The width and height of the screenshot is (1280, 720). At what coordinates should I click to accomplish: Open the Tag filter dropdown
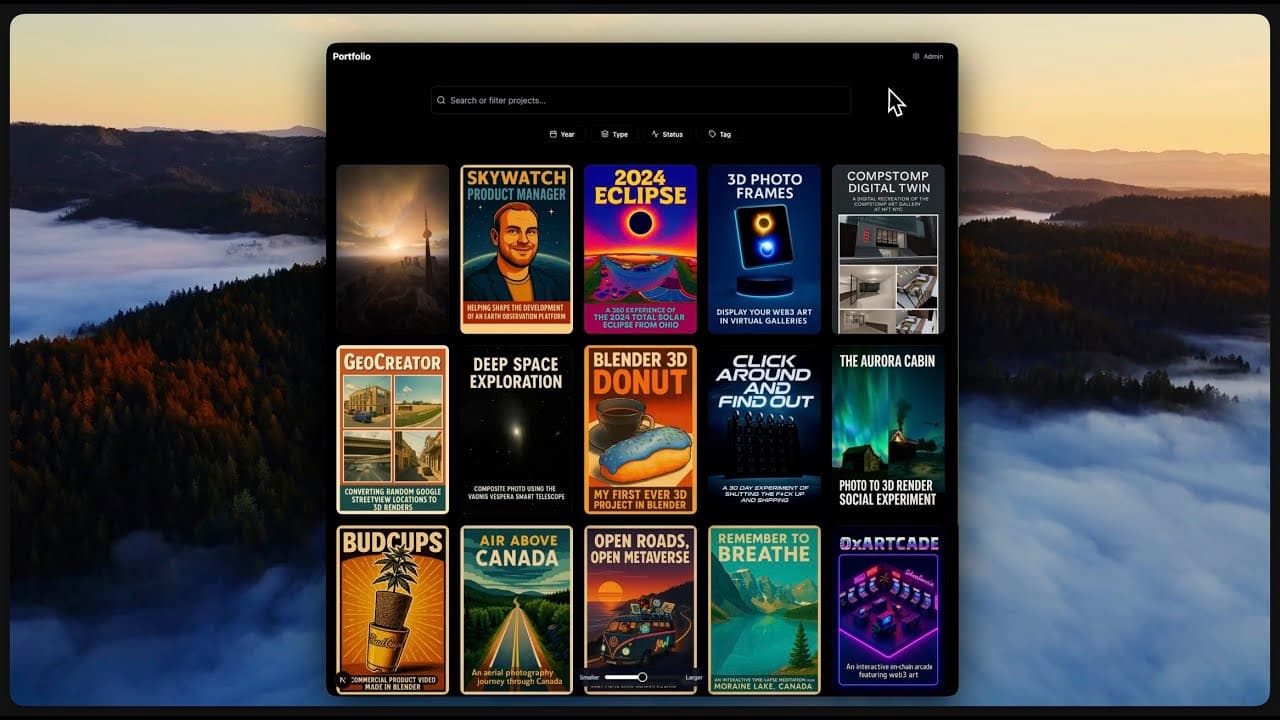point(720,134)
